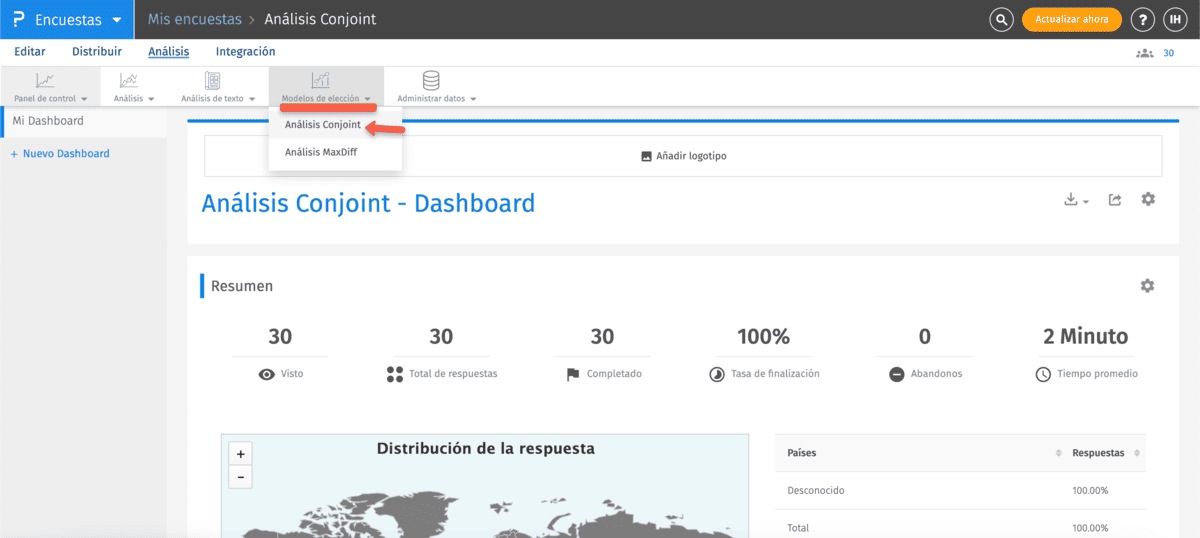Select Análisis MaxDiff menu item

(321, 153)
